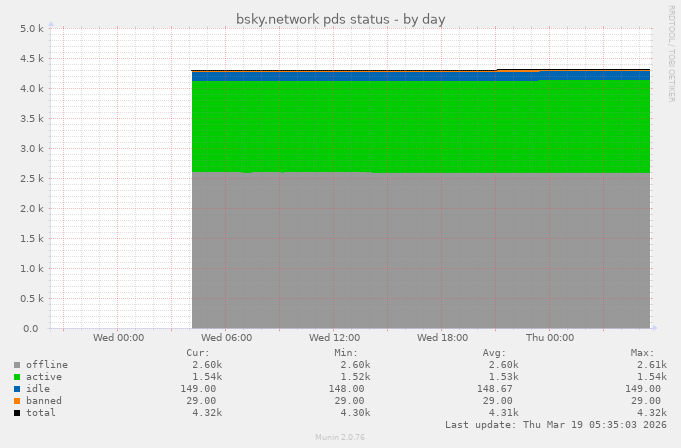Click the 'Wed 06:00' x-axis label
This screenshot has height=448, width=681.
click(226, 338)
